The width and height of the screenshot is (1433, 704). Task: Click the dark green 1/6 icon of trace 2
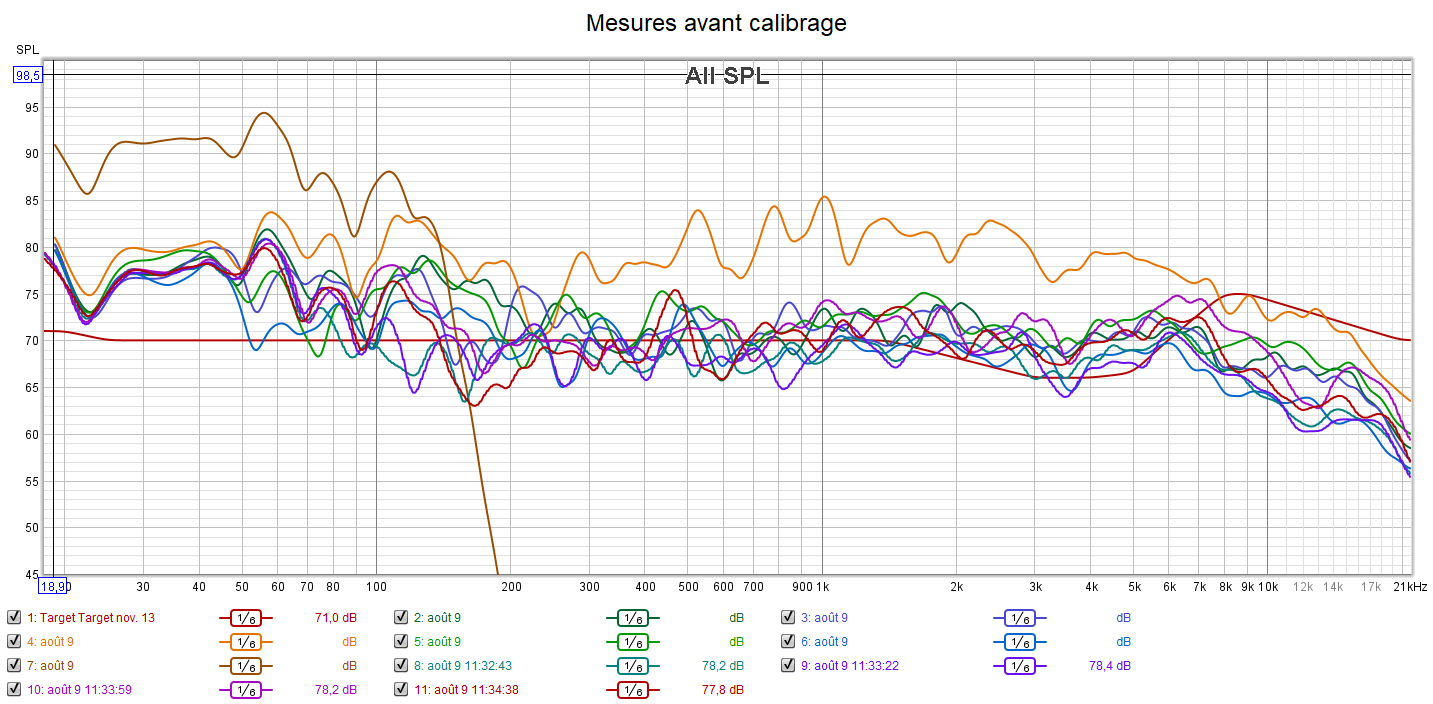(633, 618)
